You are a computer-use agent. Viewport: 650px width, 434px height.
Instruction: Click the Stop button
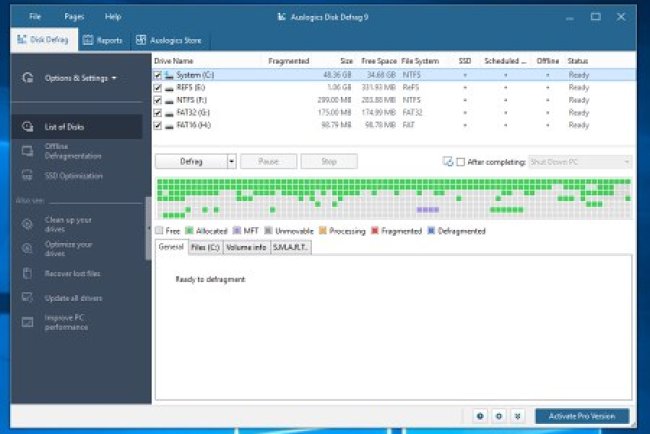(x=329, y=161)
